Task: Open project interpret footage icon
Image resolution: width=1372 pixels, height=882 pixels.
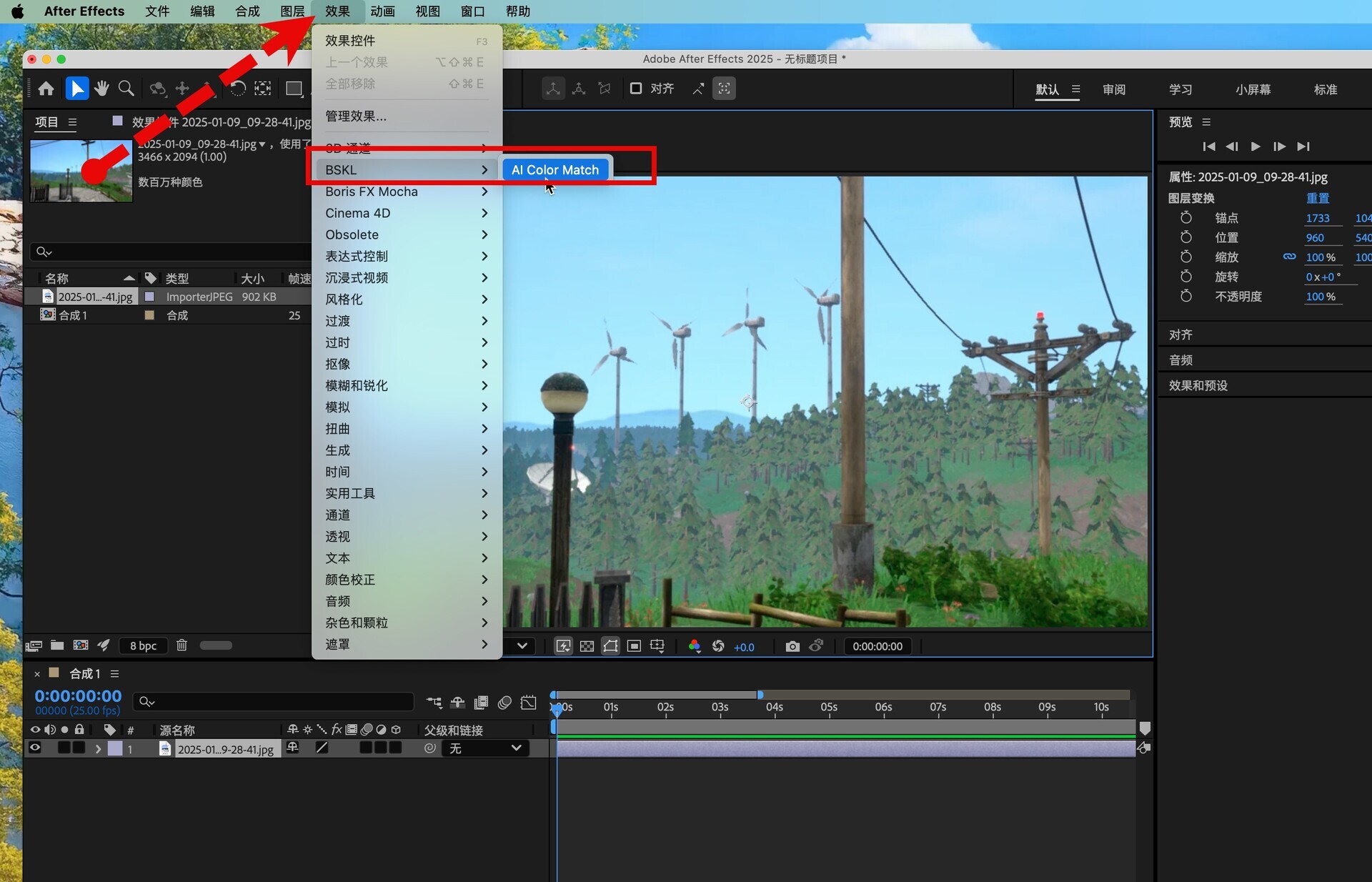Action: [34, 645]
